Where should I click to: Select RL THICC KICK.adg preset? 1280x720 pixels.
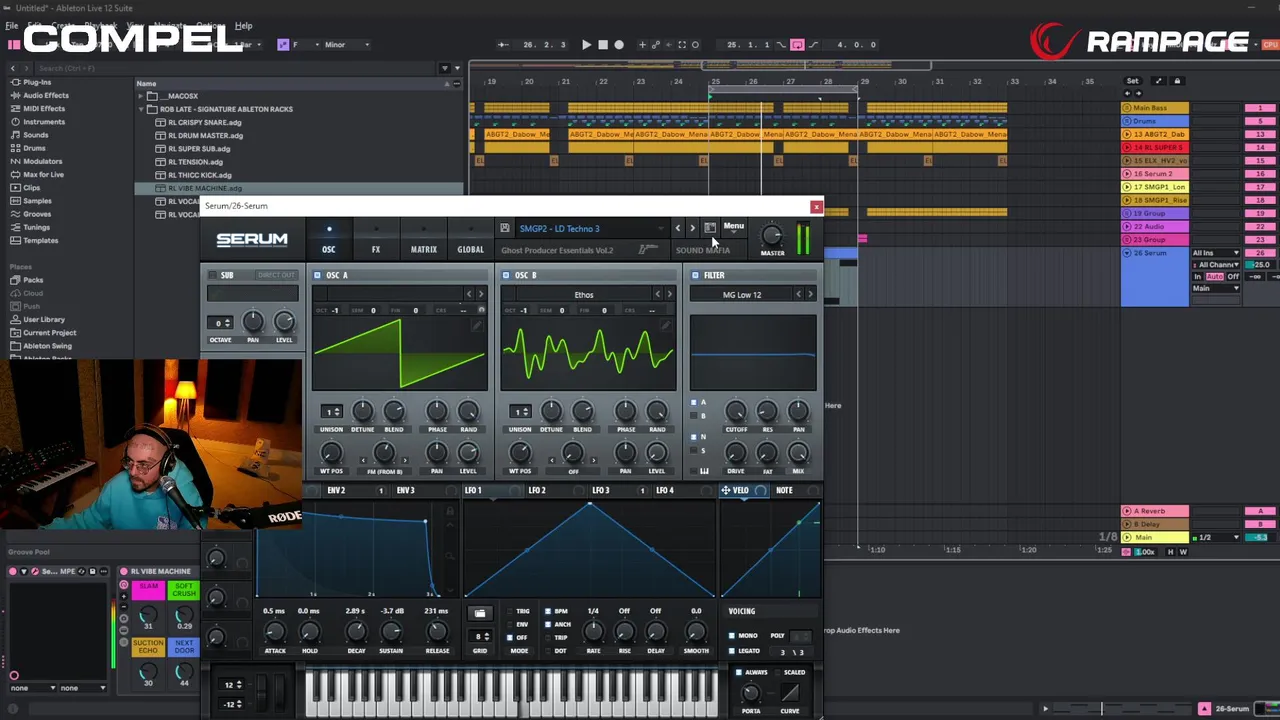tap(199, 175)
